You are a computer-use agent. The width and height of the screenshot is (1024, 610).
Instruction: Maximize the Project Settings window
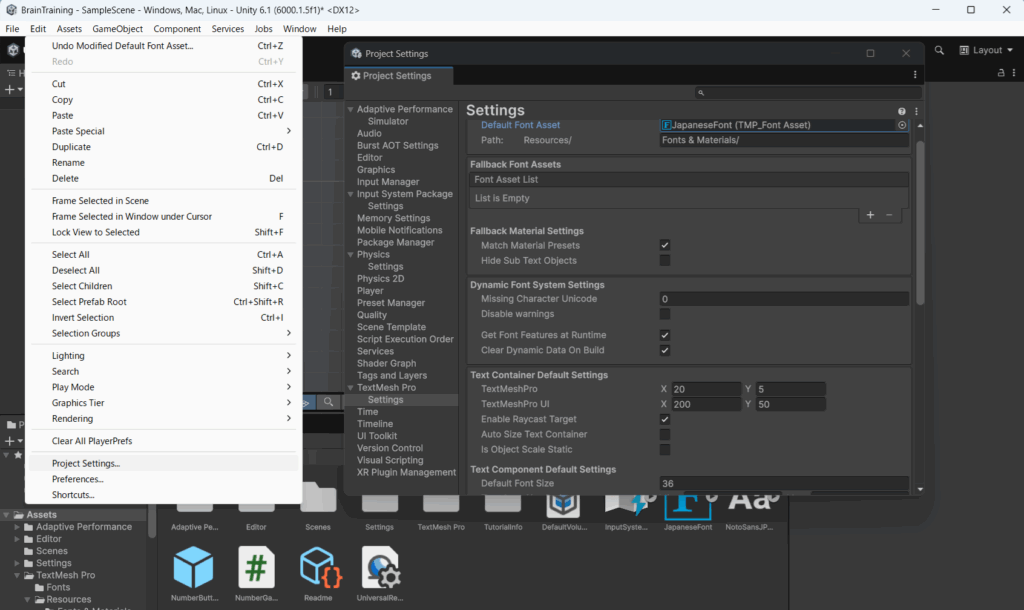pos(870,54)
